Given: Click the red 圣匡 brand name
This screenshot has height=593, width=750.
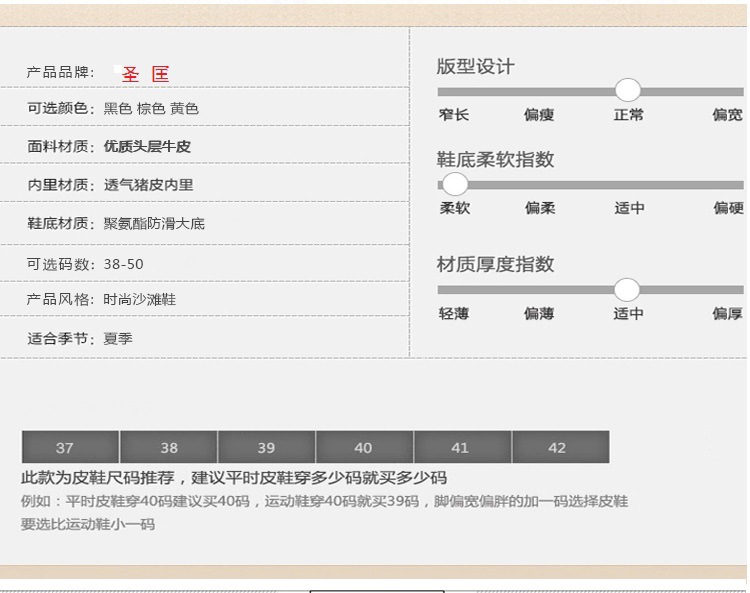Looking at the screenshot, I should tap(146, 74).
